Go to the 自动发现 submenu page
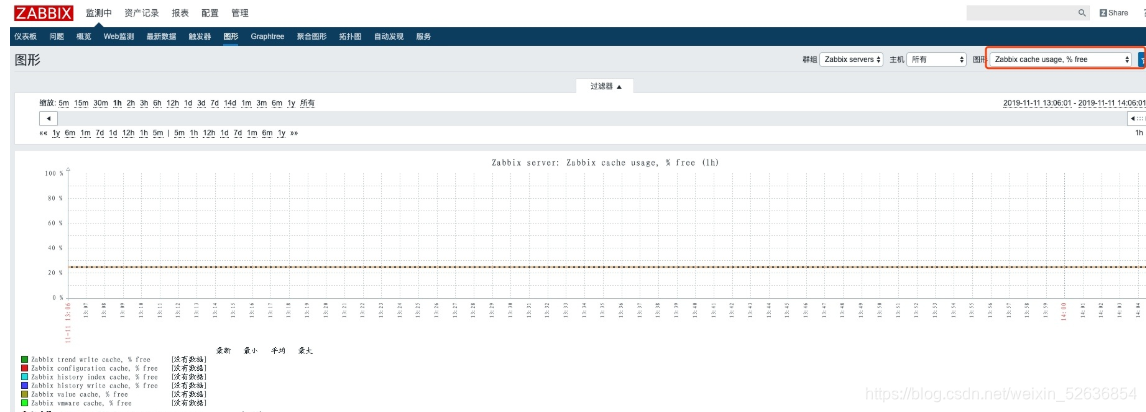This screenshot has height=412, width=1146. (x=389, y=37)
